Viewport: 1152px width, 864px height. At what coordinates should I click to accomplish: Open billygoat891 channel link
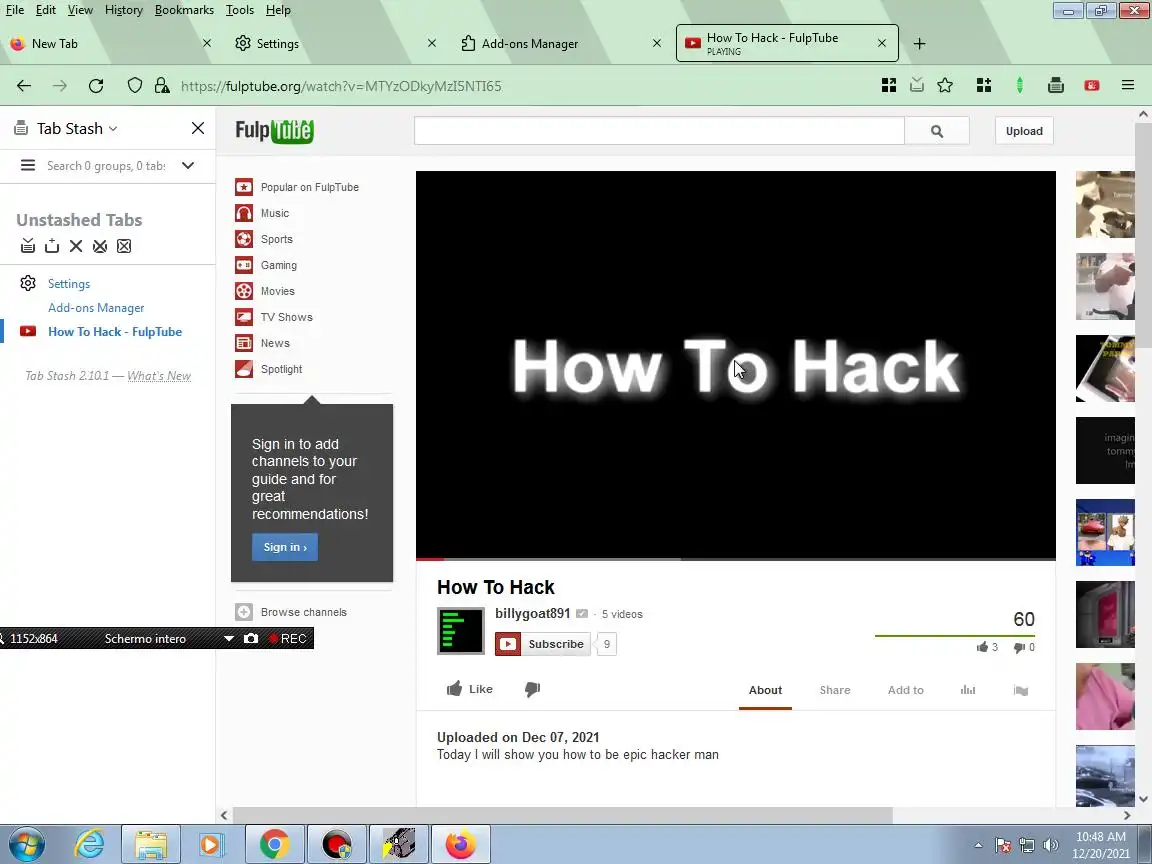533,613
